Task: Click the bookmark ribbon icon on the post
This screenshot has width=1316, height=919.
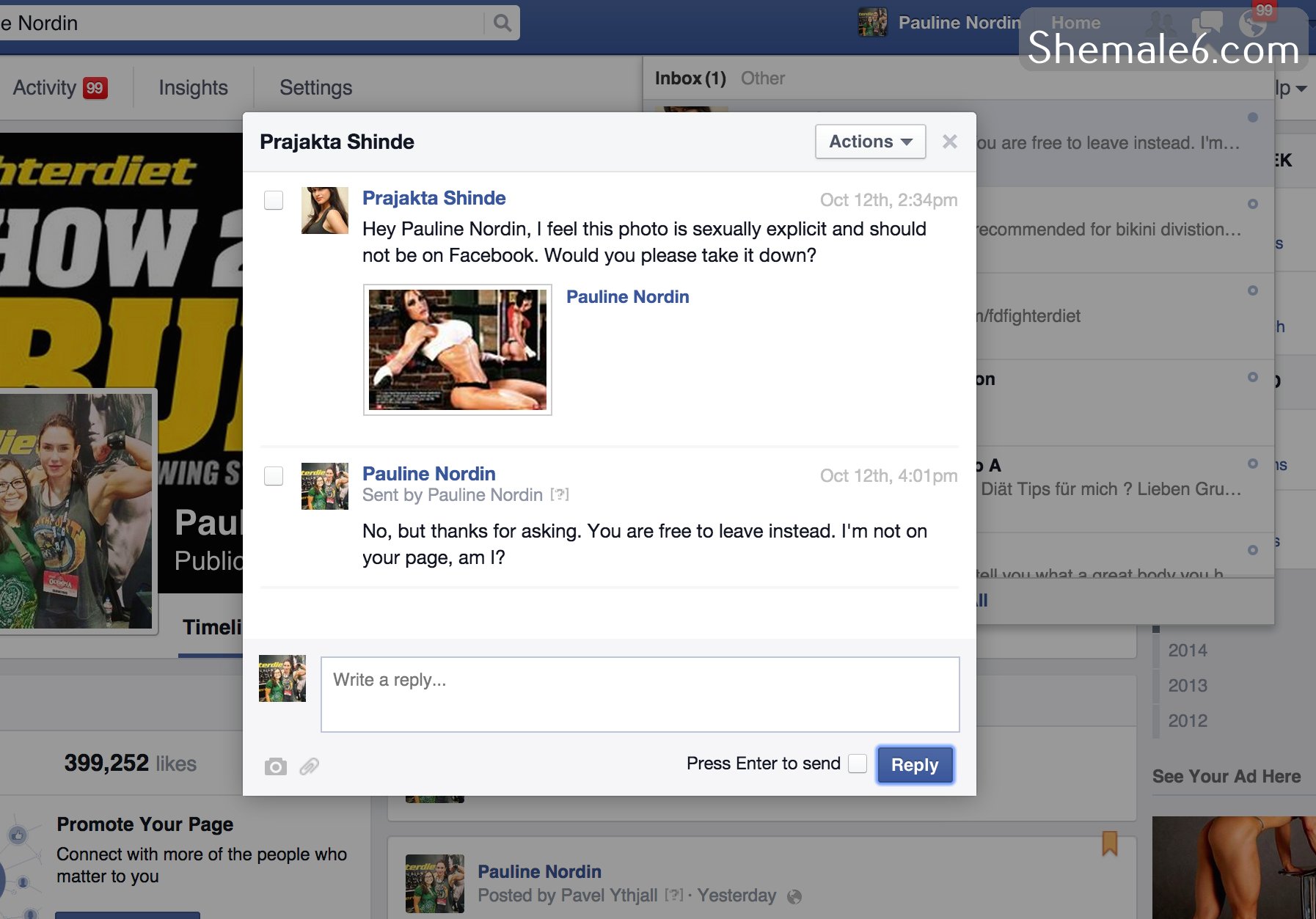Action: [1109, 843]
